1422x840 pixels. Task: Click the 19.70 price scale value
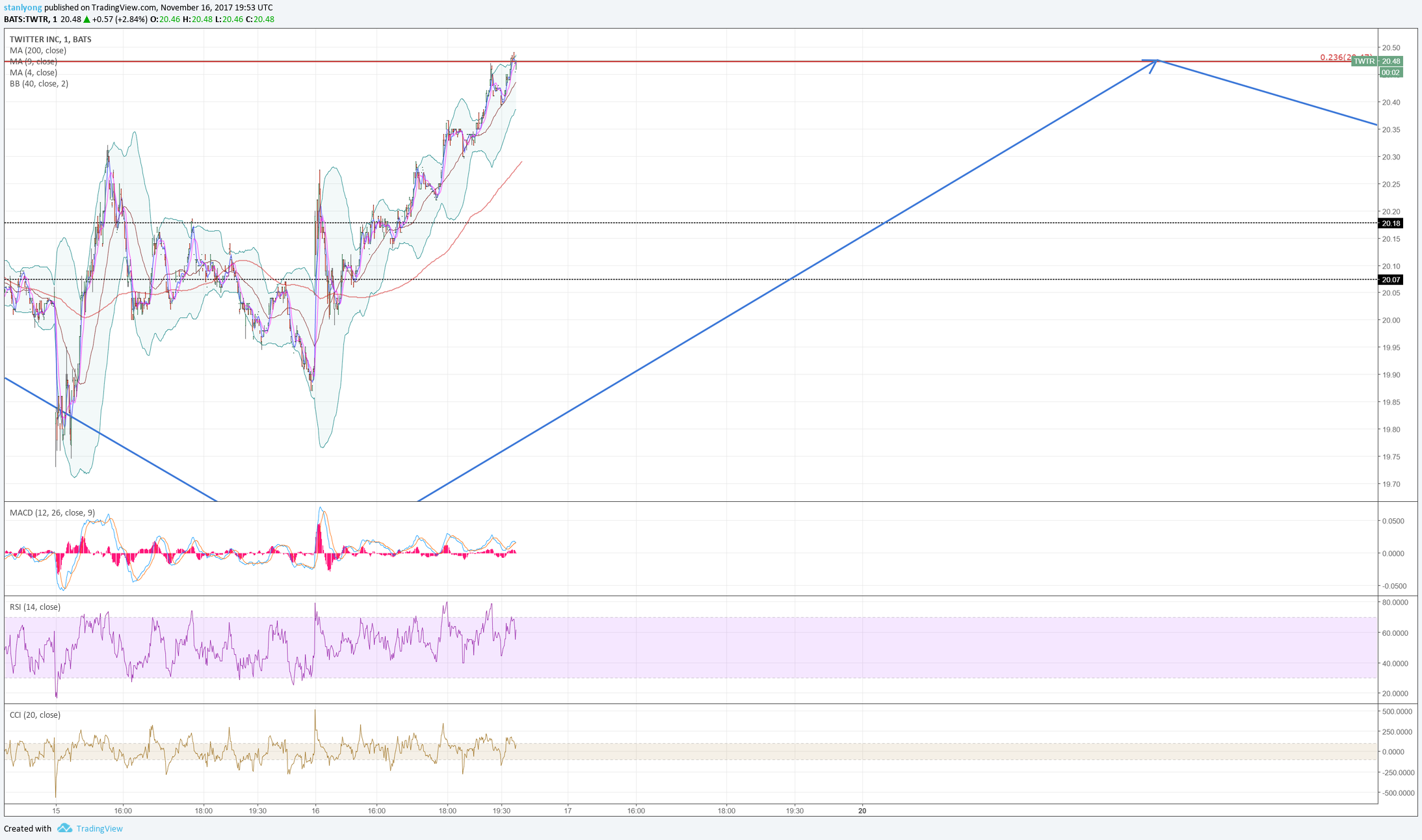pos(1391,484)
